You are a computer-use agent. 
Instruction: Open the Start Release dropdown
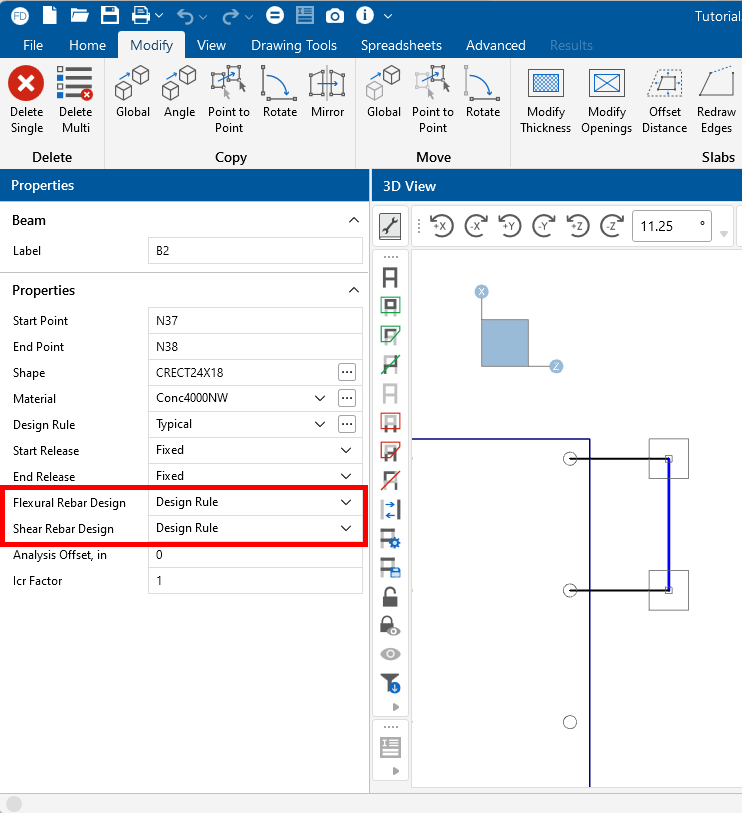click(346, 450)
